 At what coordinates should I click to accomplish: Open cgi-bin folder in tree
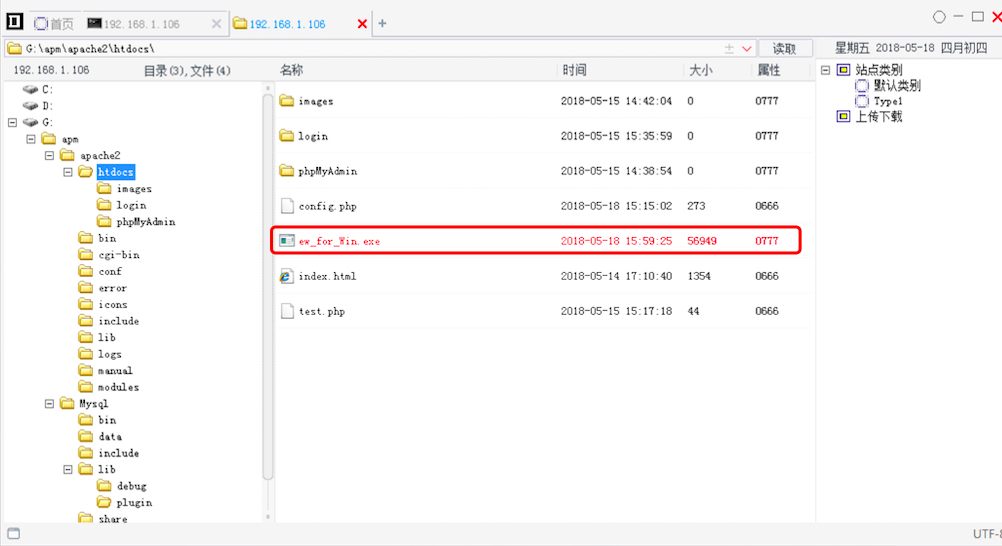(119, 254)
